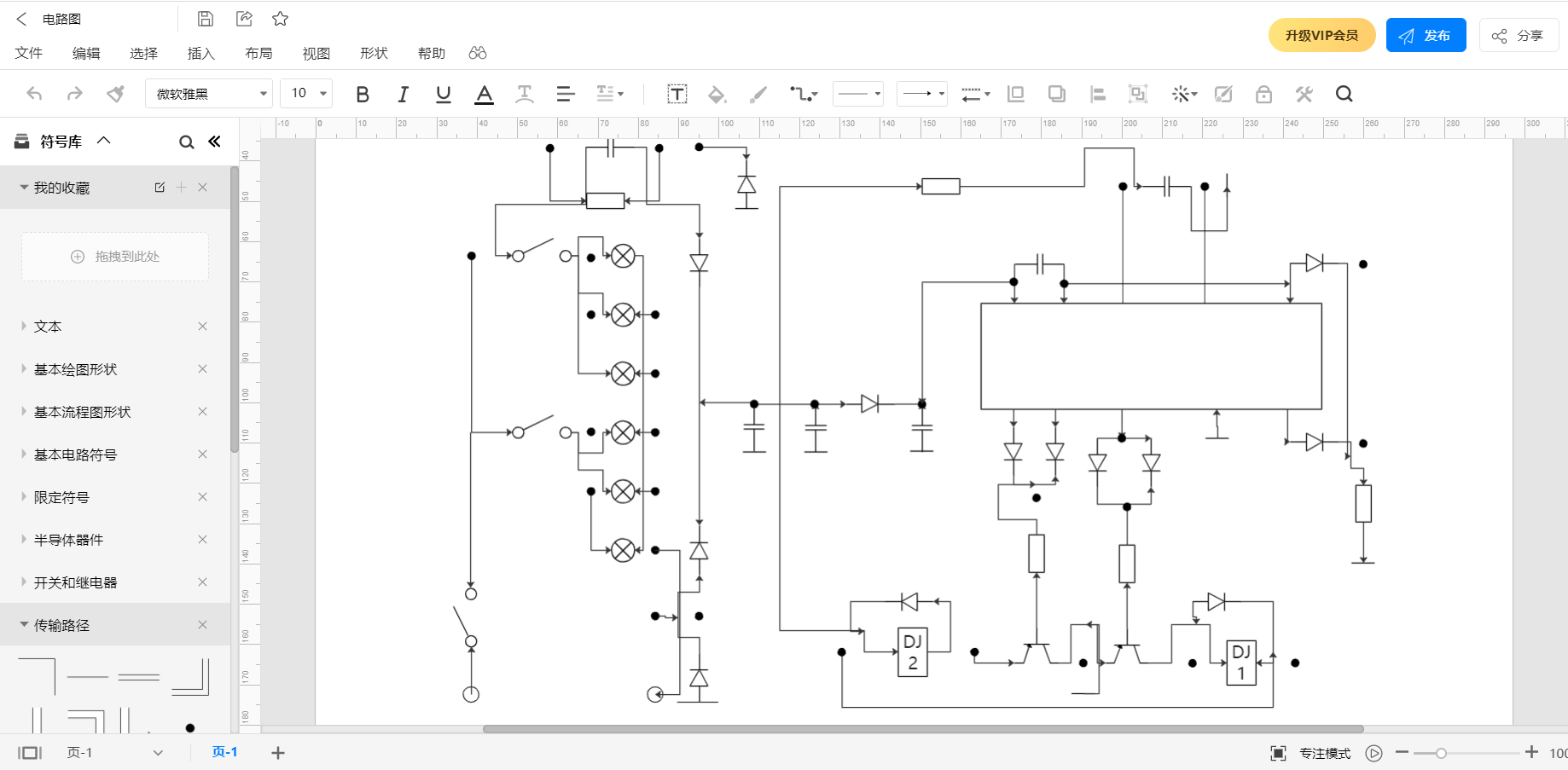Click the 发布 publish button

(x=1426, y=35)
